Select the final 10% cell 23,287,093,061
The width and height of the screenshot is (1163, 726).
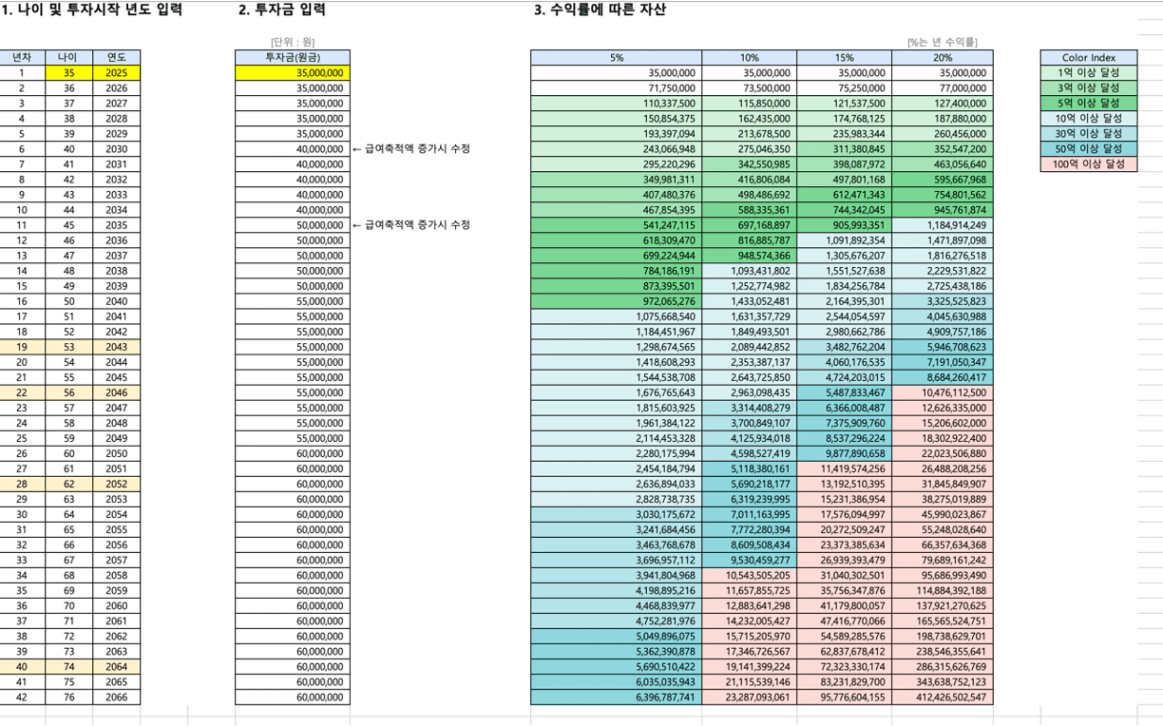(x=749, y=696)
